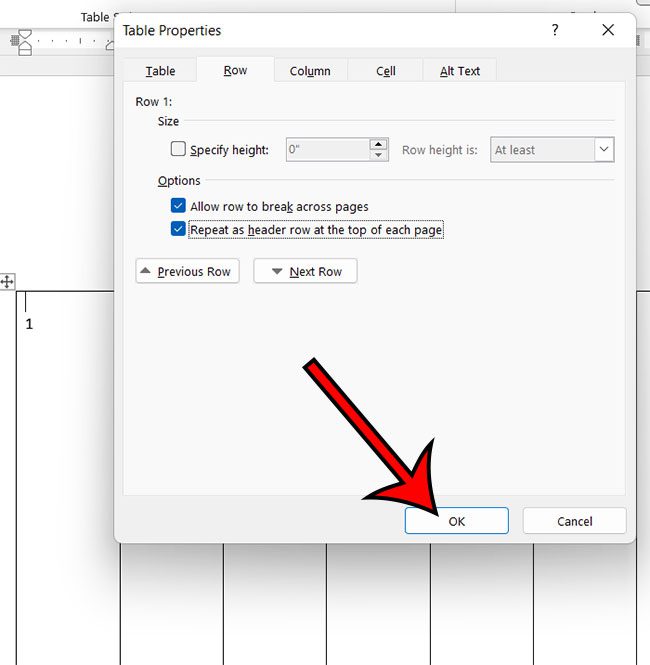Click the down arrow of height spinner
650x665 pixels.
pyautogui.click(x=378, y=155)
